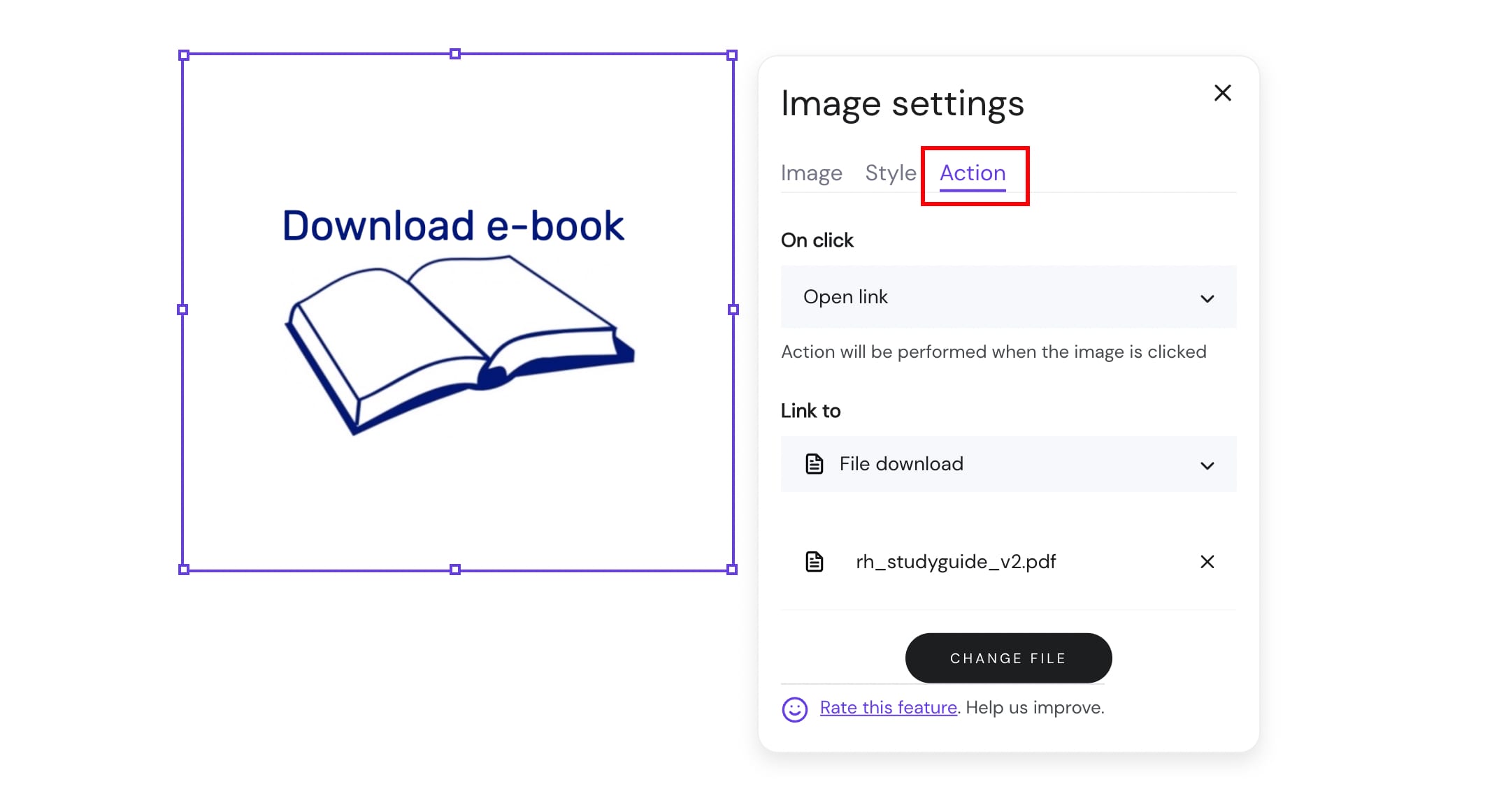Click the File download chevron arrow
The width and height of the screenshot is (1506, 812).
click(1207, 465)
